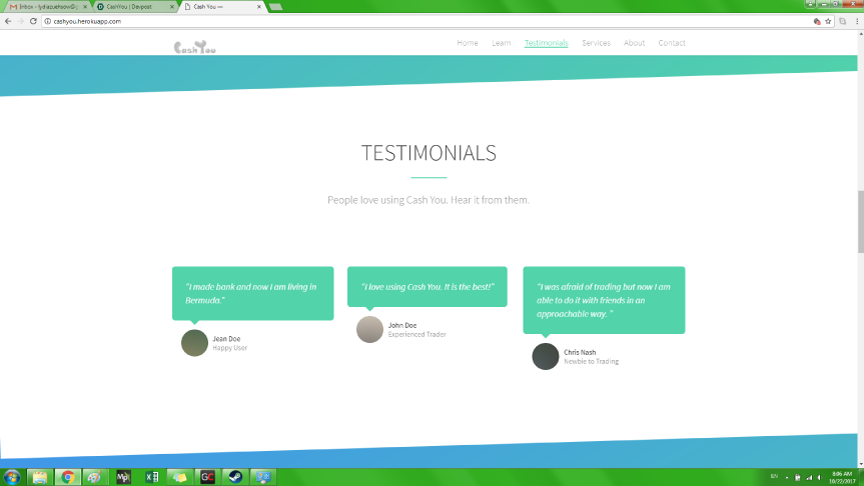The height and width of the screenshot is (486, 864).
Task: Click Jean Doe's avatar photo
Action: (x=195, y=343)
